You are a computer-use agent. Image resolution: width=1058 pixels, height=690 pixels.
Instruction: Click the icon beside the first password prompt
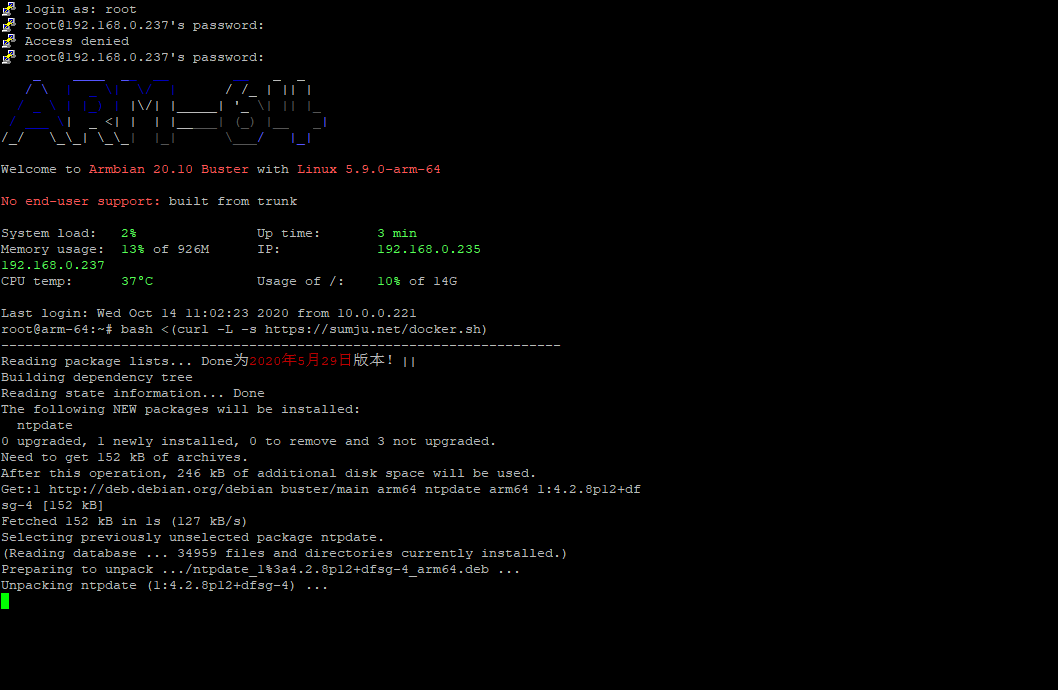click(x=8, y=25)
